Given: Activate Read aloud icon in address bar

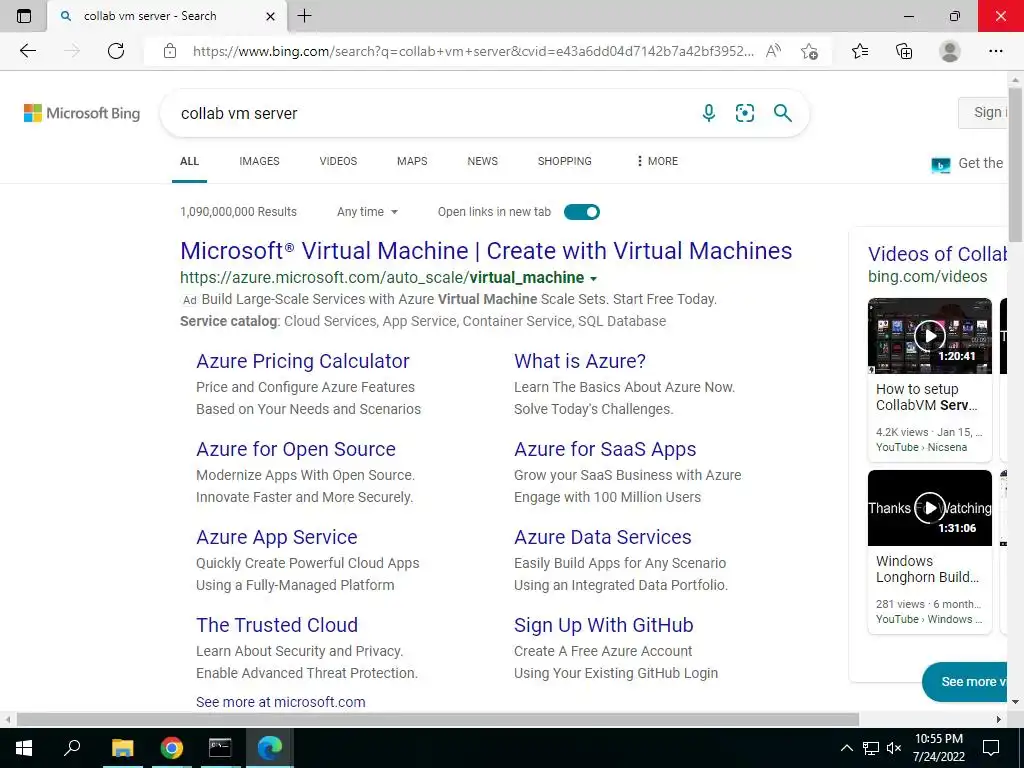Looking at the screenshot, I should 773,51.
